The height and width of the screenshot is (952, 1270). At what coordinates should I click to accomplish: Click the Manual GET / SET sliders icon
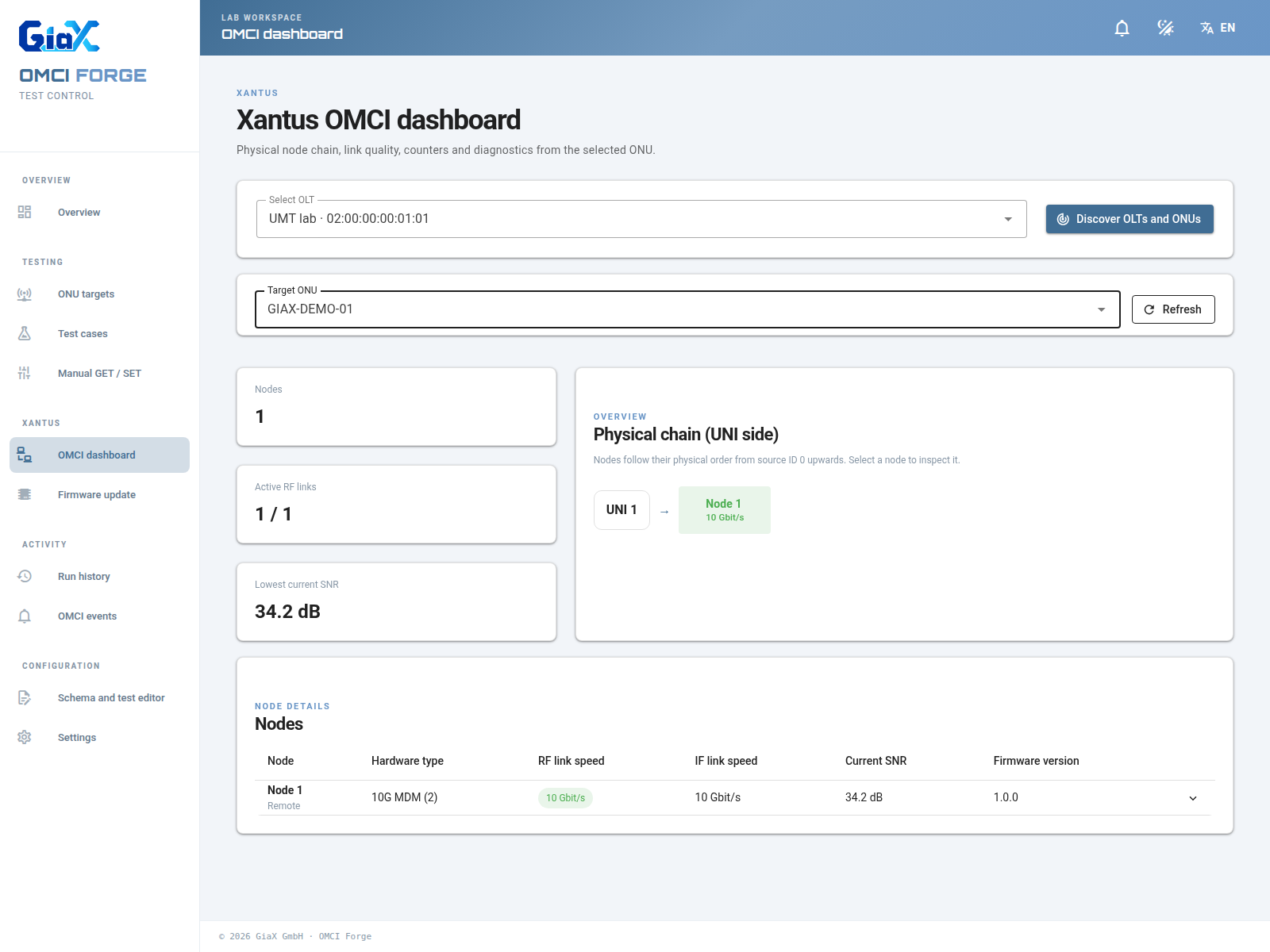pyautogui.click(x=25, y=374)
